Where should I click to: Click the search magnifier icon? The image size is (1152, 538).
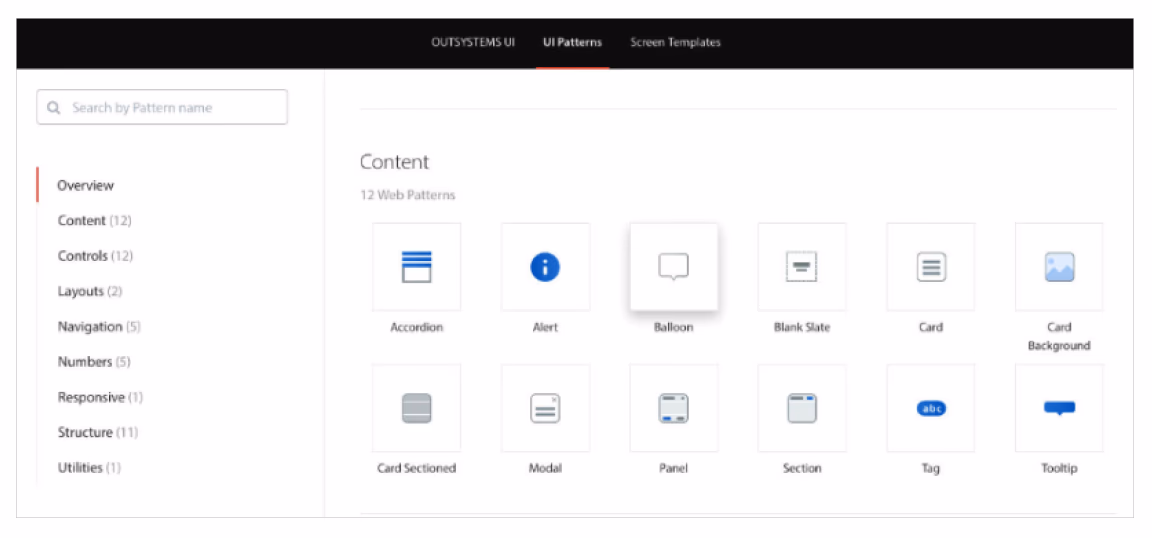click(x=54, y=107)
